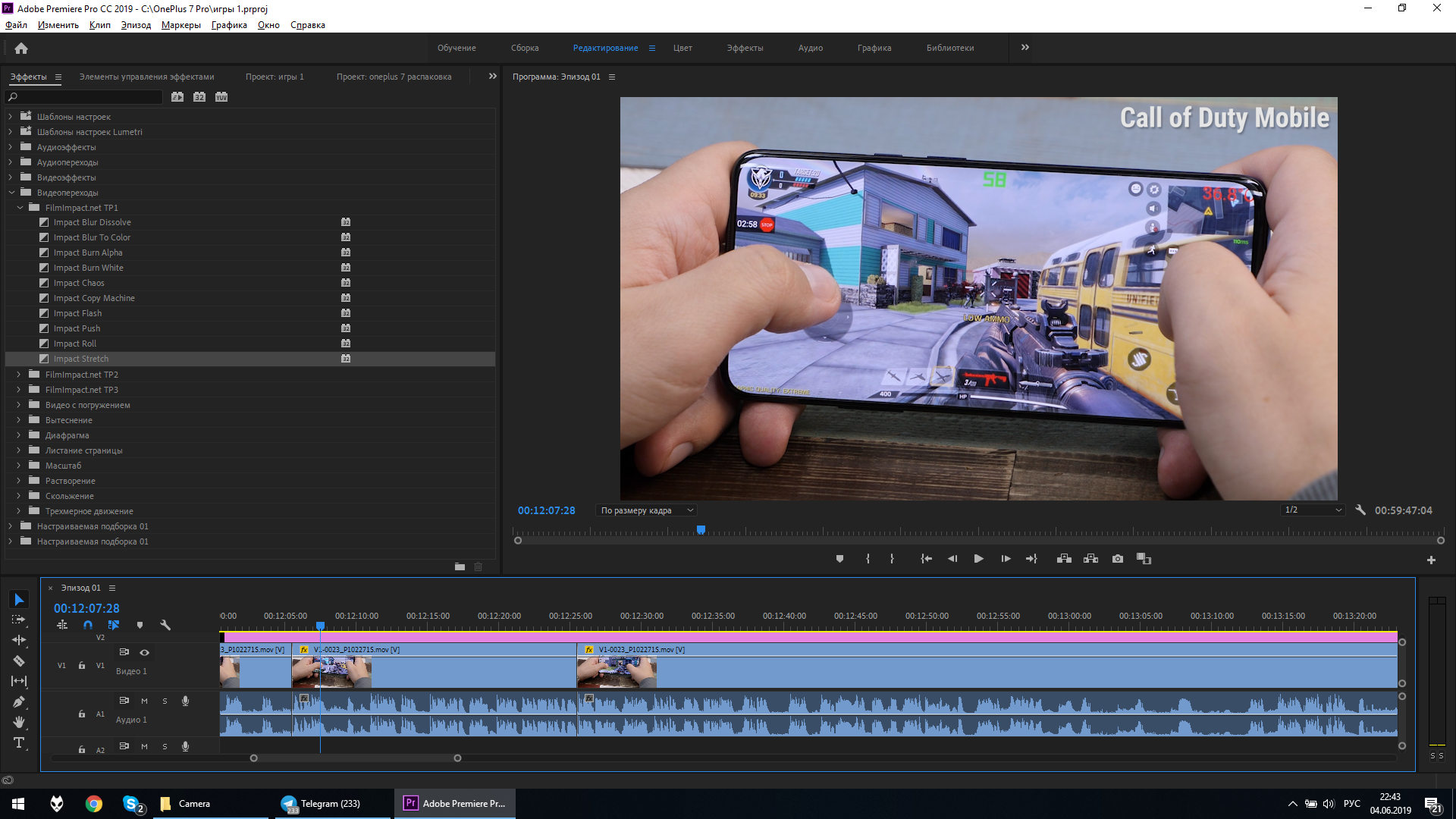Image resolution: width=1456 pixels, height=819 pixels.
Task: Expand the Растворение folder
Action: pos(19,481)
